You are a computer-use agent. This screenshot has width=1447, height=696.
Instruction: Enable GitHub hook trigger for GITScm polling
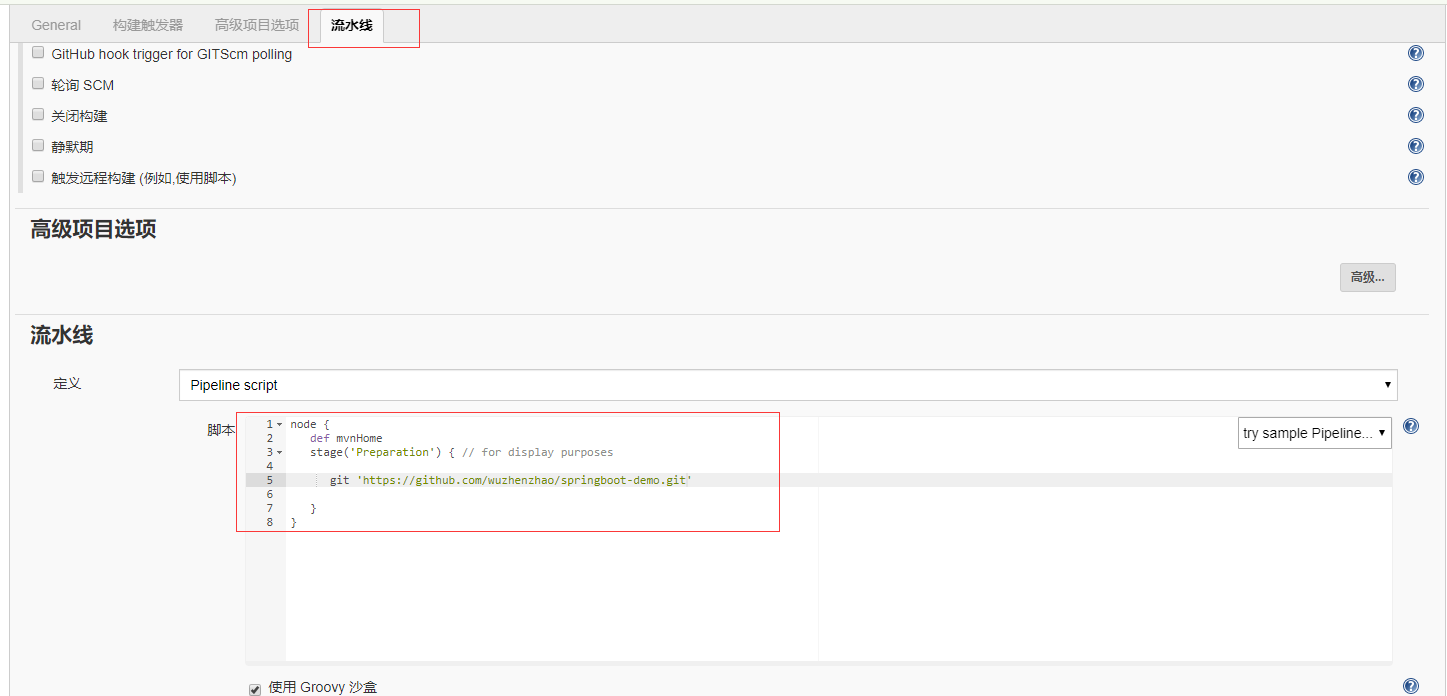click(38, 53)
